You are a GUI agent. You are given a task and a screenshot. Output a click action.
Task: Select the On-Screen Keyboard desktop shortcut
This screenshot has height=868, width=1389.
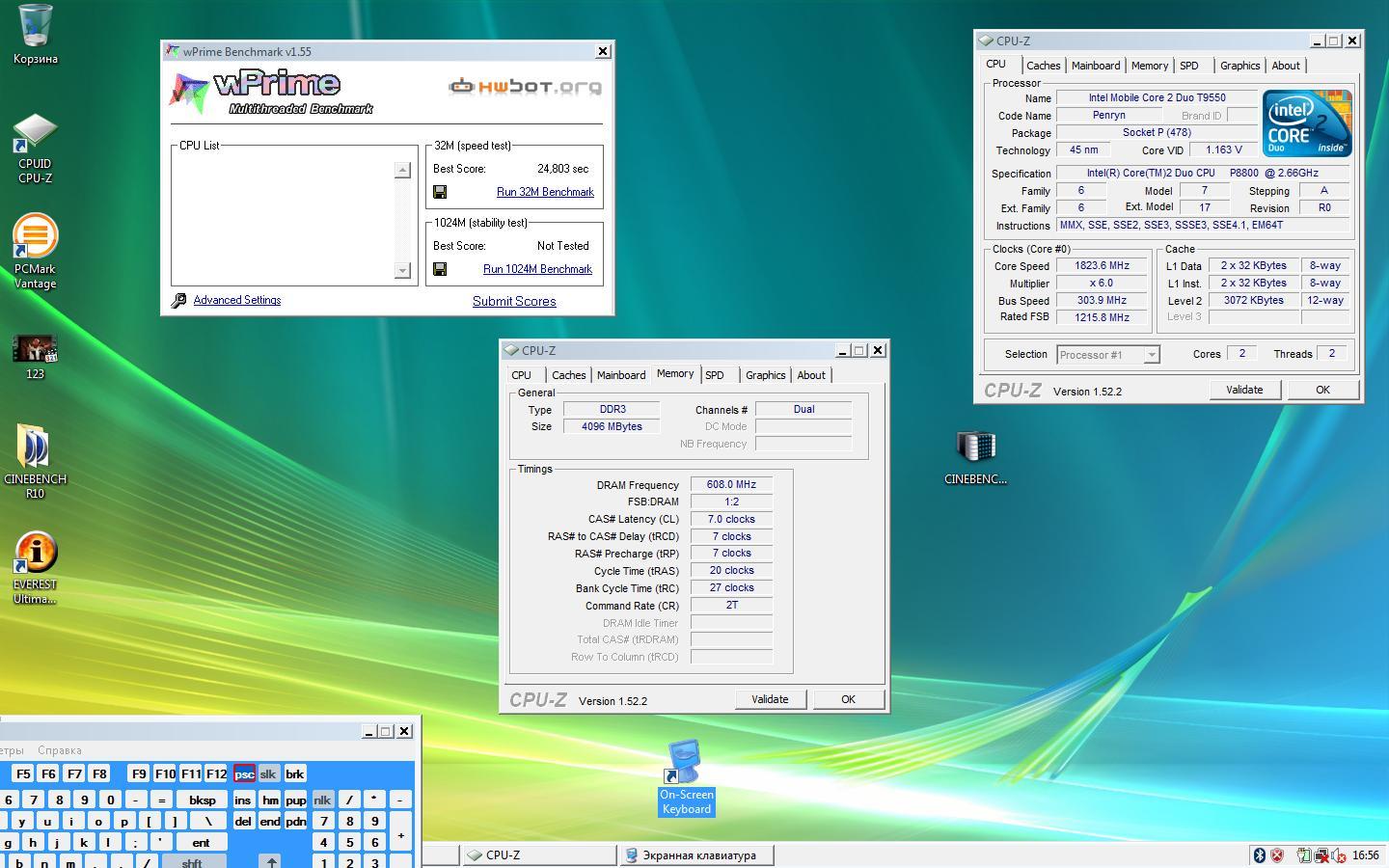click(x=686, y=777)
